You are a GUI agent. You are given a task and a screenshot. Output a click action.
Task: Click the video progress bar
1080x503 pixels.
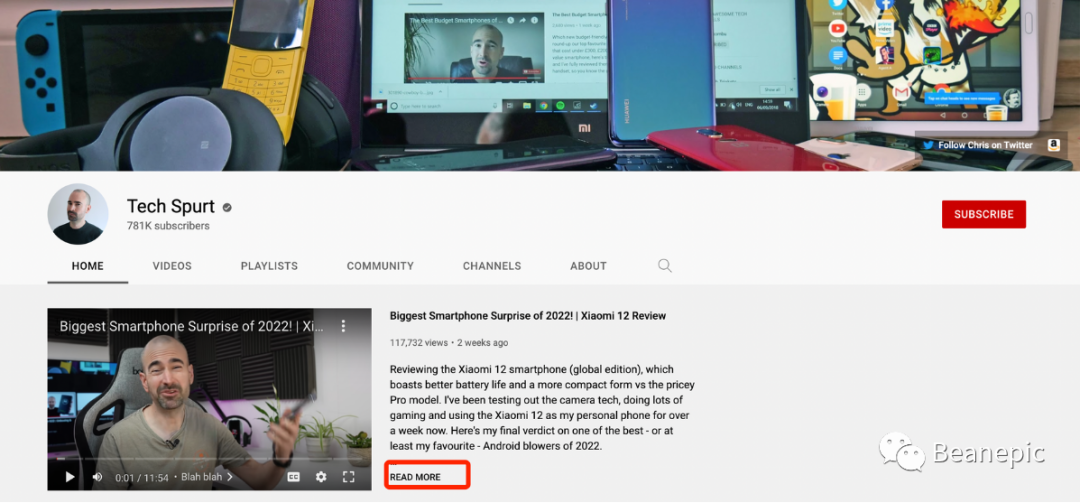click(x=209, y=458)
